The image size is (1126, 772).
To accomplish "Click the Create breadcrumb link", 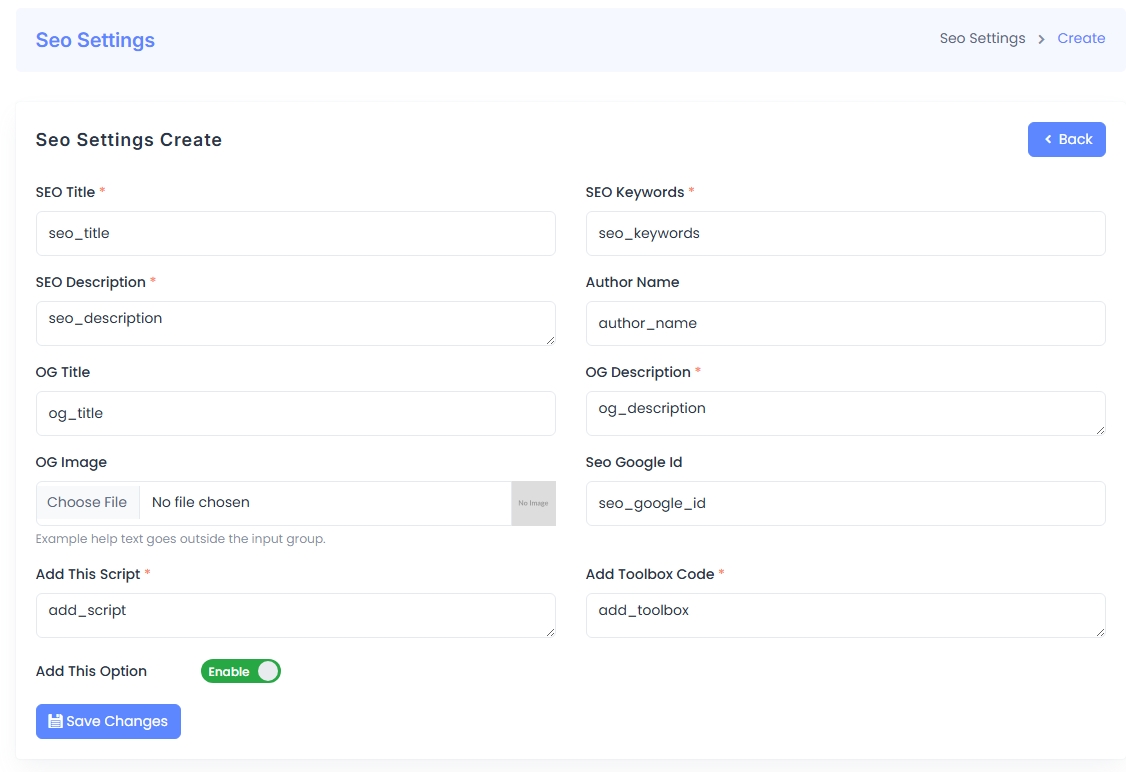I will 1081,38.
